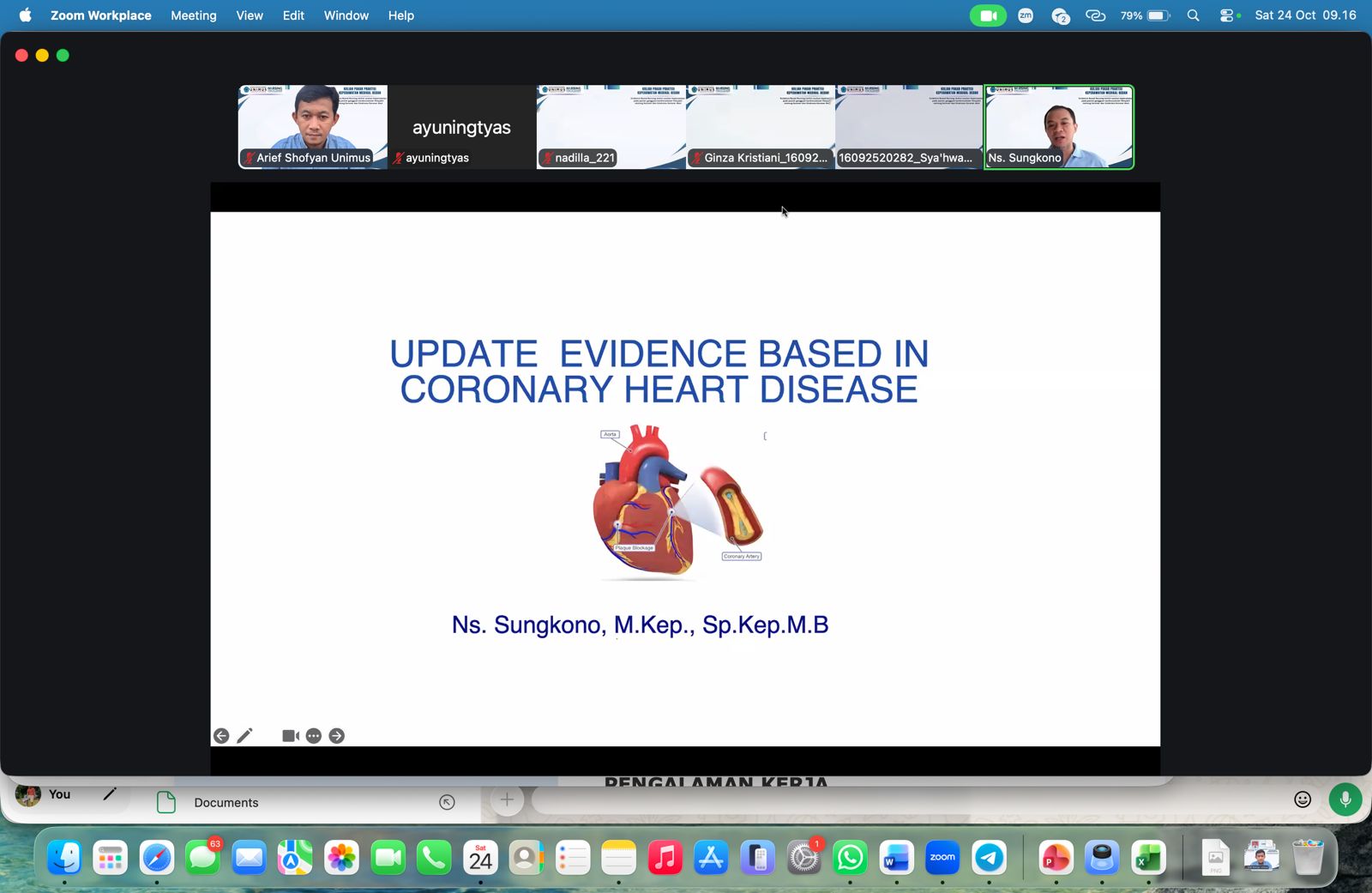Click the date and time Sat 24 Oct
Viewport: 1372px width, 893px height.
coord(1305,15)
